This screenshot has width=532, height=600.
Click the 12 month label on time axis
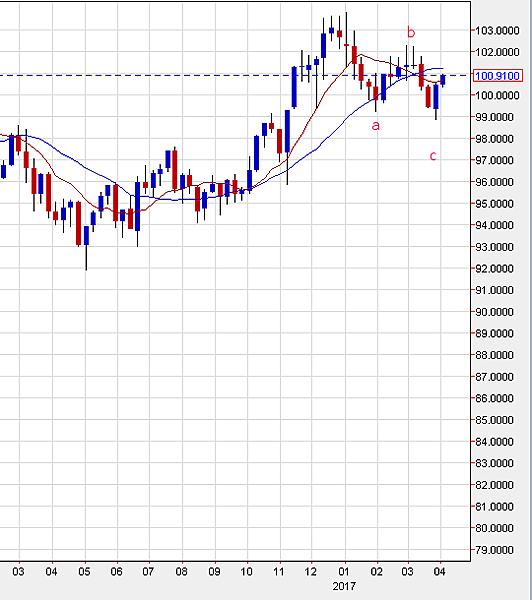click(311, 572)
